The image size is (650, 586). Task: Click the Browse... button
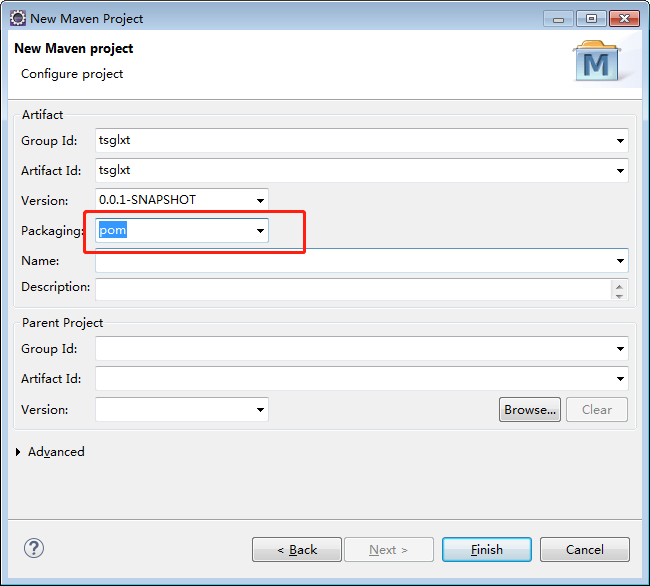[530, 409]
